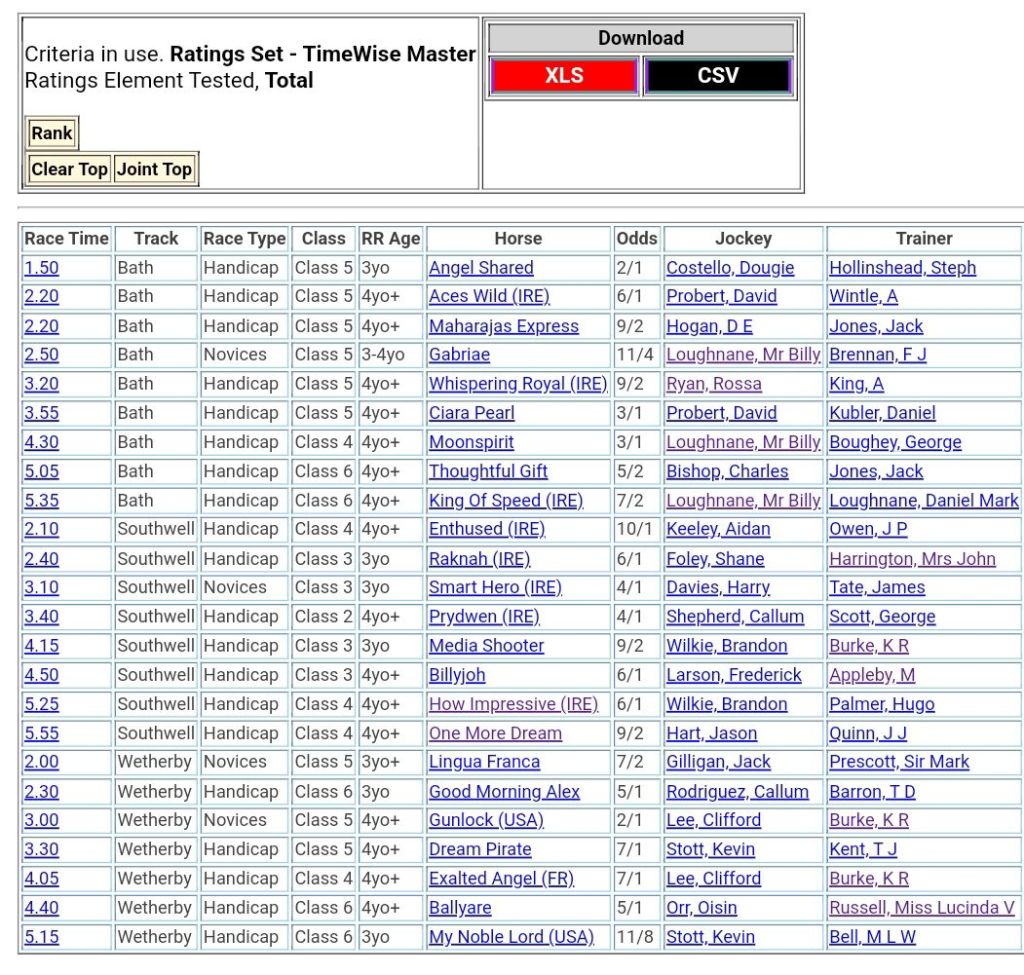The width and height of the screenshot is (1024, 975).
Task: View trainer Russell, Miss Lucinda V
Action: point(921,908)
